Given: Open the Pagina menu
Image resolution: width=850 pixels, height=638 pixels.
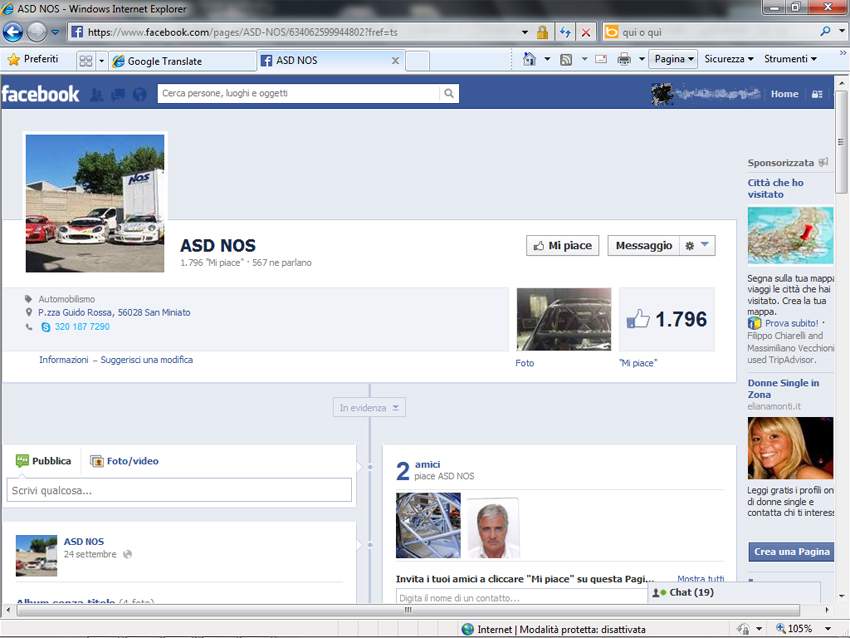Looking at the screenshot, I should (x=673, y=59).
